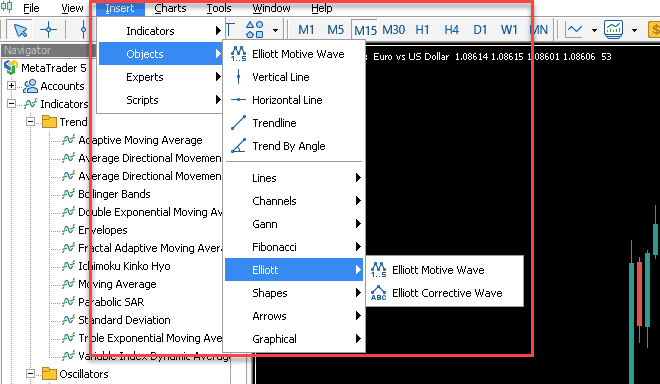
Task: Select the M30 timeframe
Action: (394, 30)
